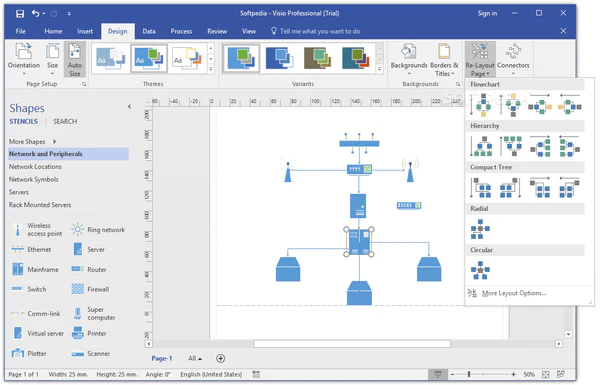Click the Save icon in title bar
This screenshot has width=600, height=385.
coord(20,14)
